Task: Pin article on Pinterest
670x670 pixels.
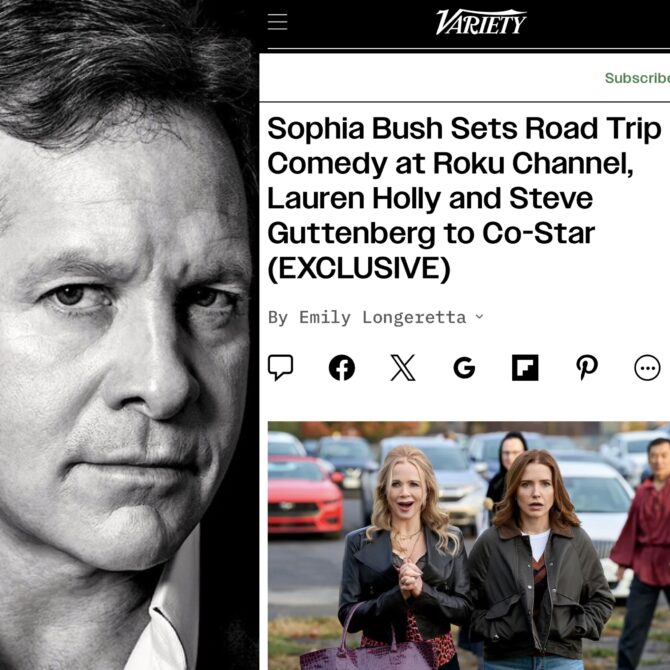Action: 587,367
